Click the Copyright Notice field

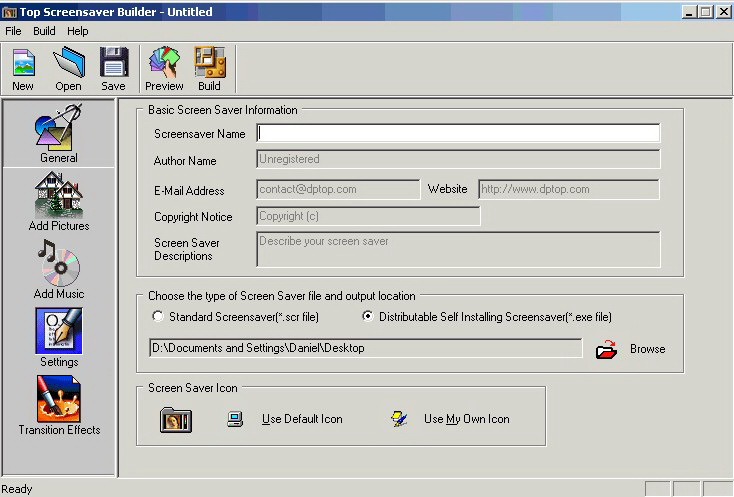(368, 216)
